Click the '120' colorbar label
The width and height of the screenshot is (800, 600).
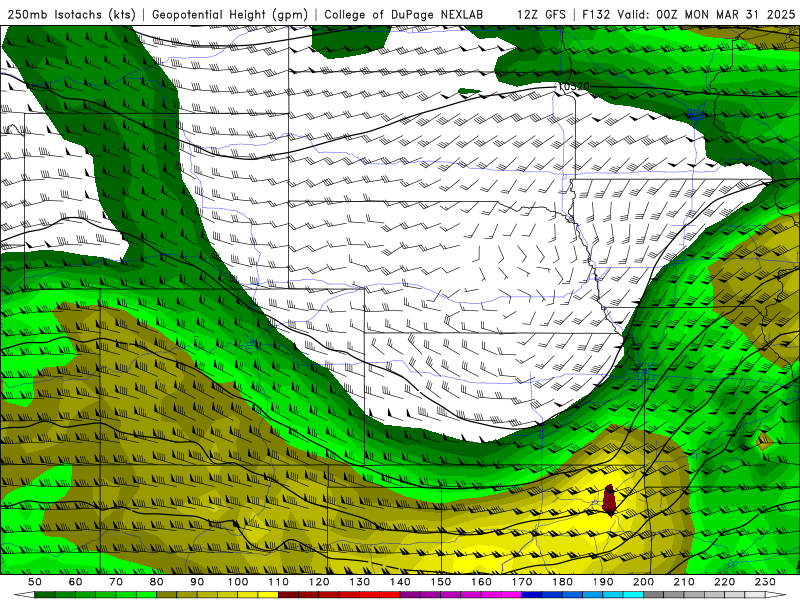[319, 582]
